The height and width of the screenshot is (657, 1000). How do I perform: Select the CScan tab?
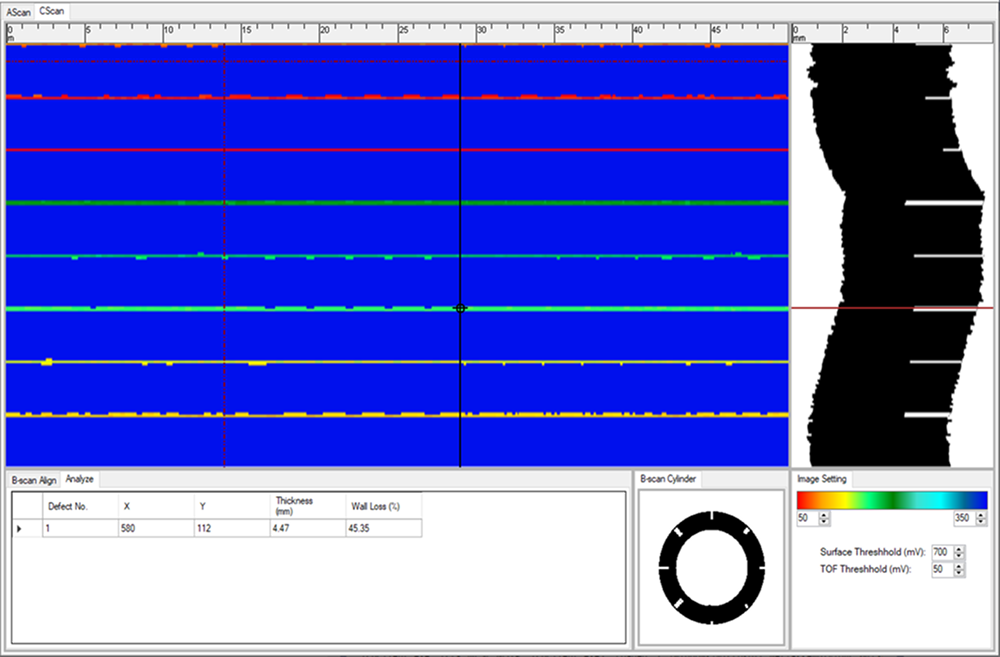[x=52, y=10]
